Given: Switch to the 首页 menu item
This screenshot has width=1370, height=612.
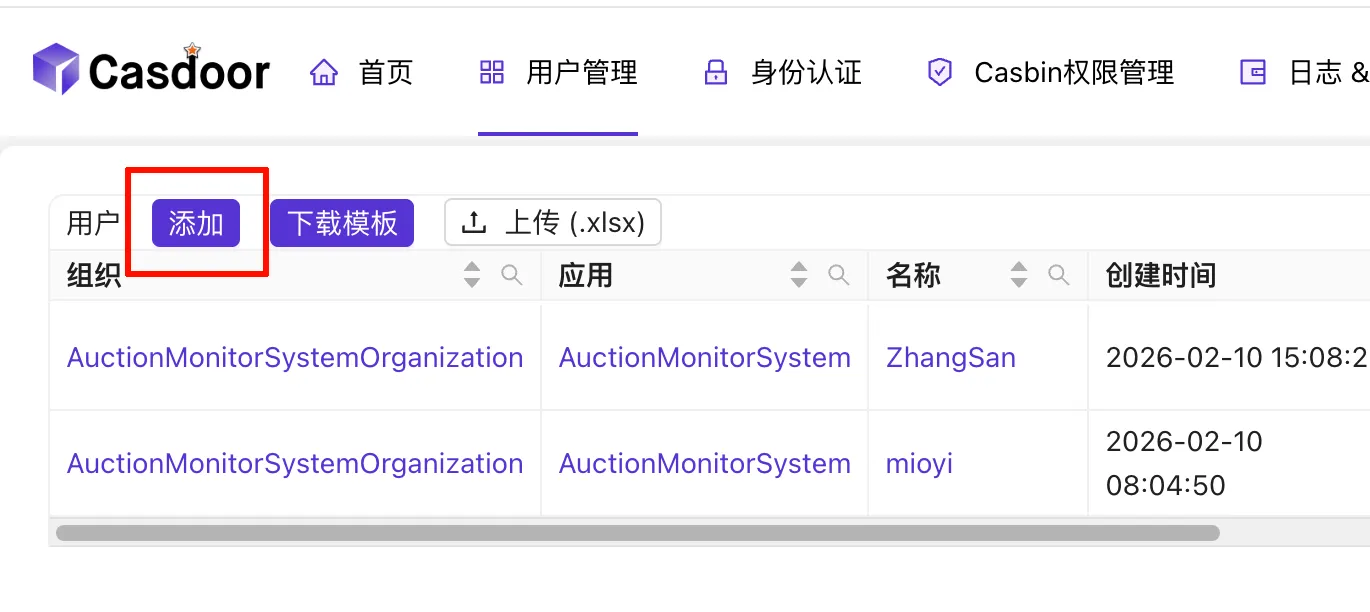Looking at the screenshot, I should point(386,71).
